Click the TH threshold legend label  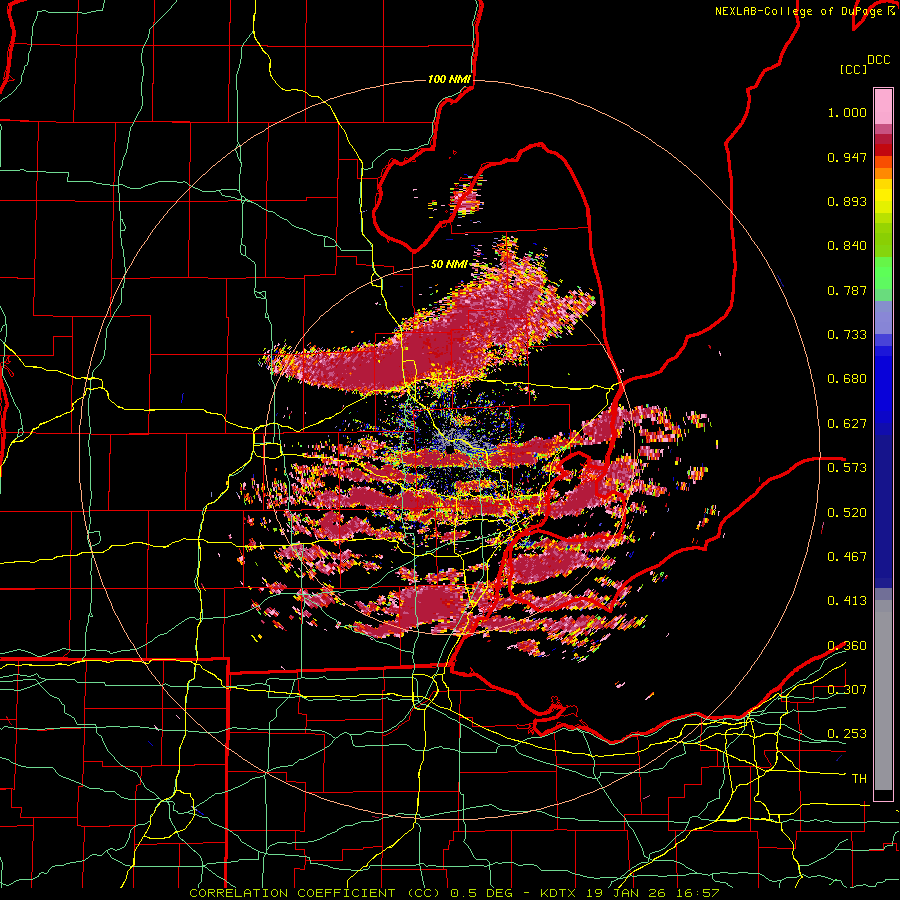pyautogui.click(x=859, y=779)
